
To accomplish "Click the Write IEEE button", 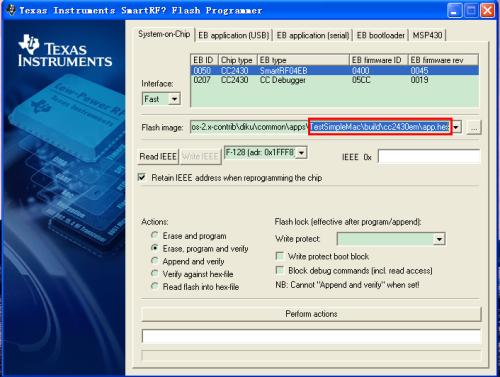I will 200,156.
